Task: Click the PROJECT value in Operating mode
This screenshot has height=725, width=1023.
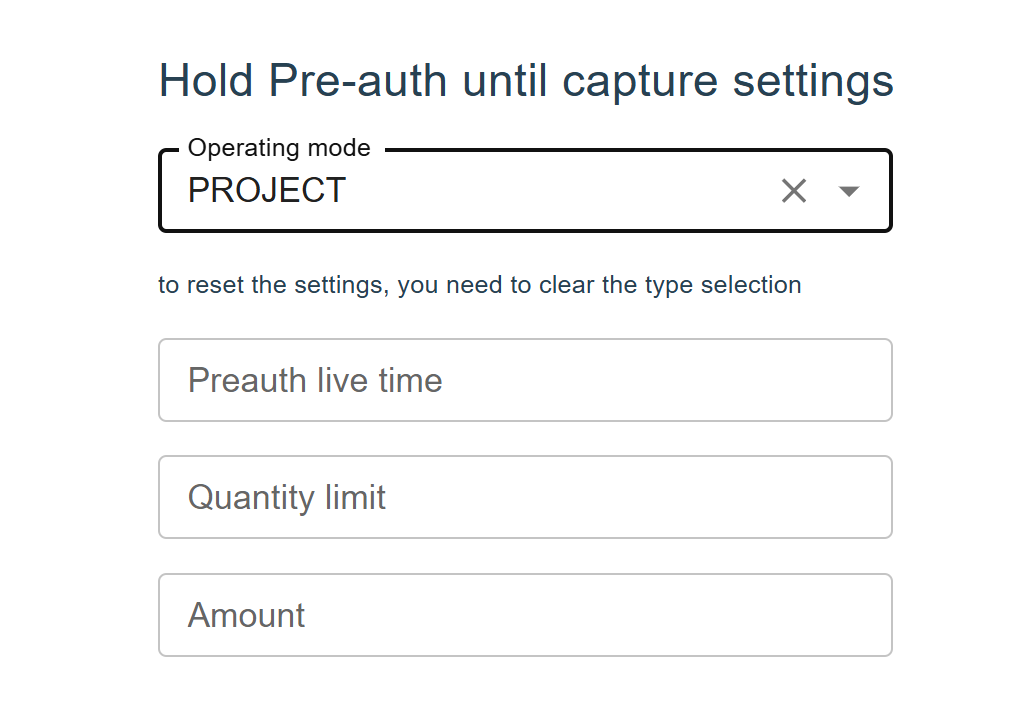Action: click(267, 190)
